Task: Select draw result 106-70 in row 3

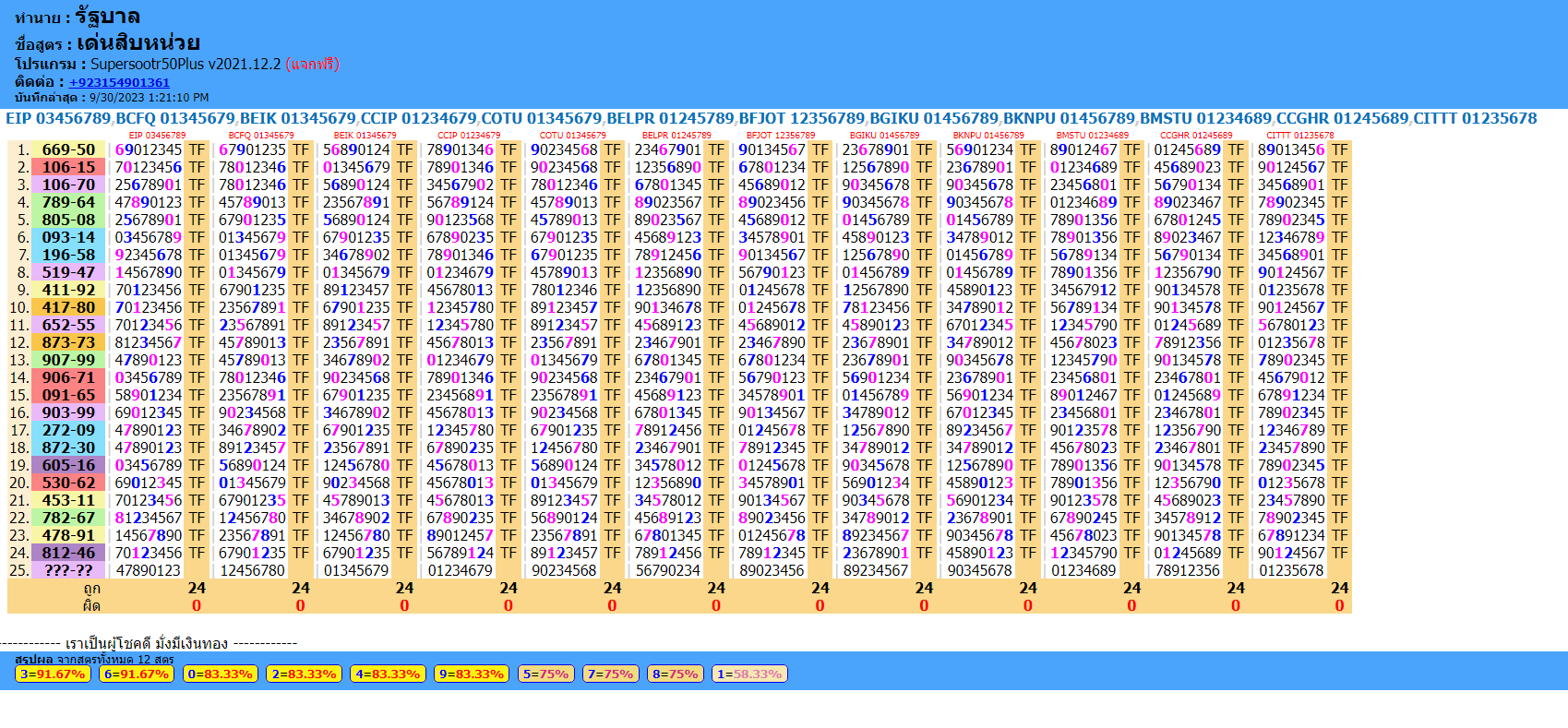Action: 68,185
